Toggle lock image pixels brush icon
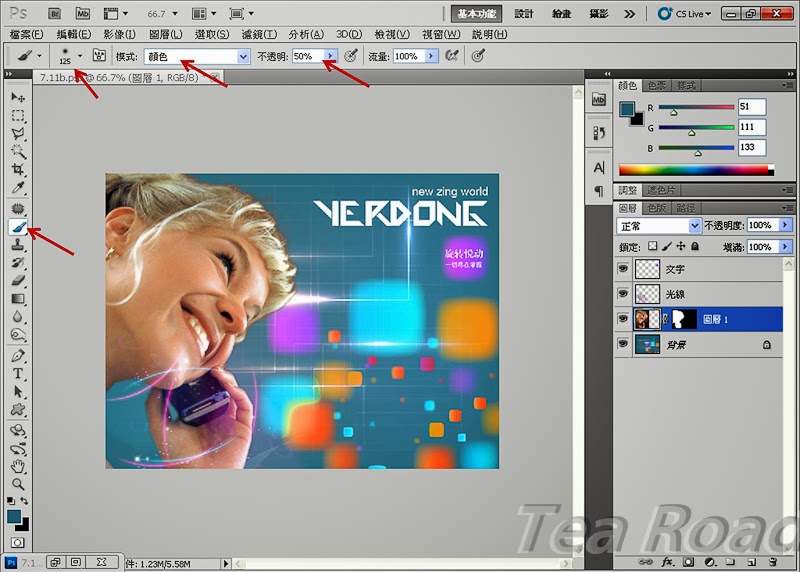The width and height of the screenshot is (800, 572). click(667, 246)
